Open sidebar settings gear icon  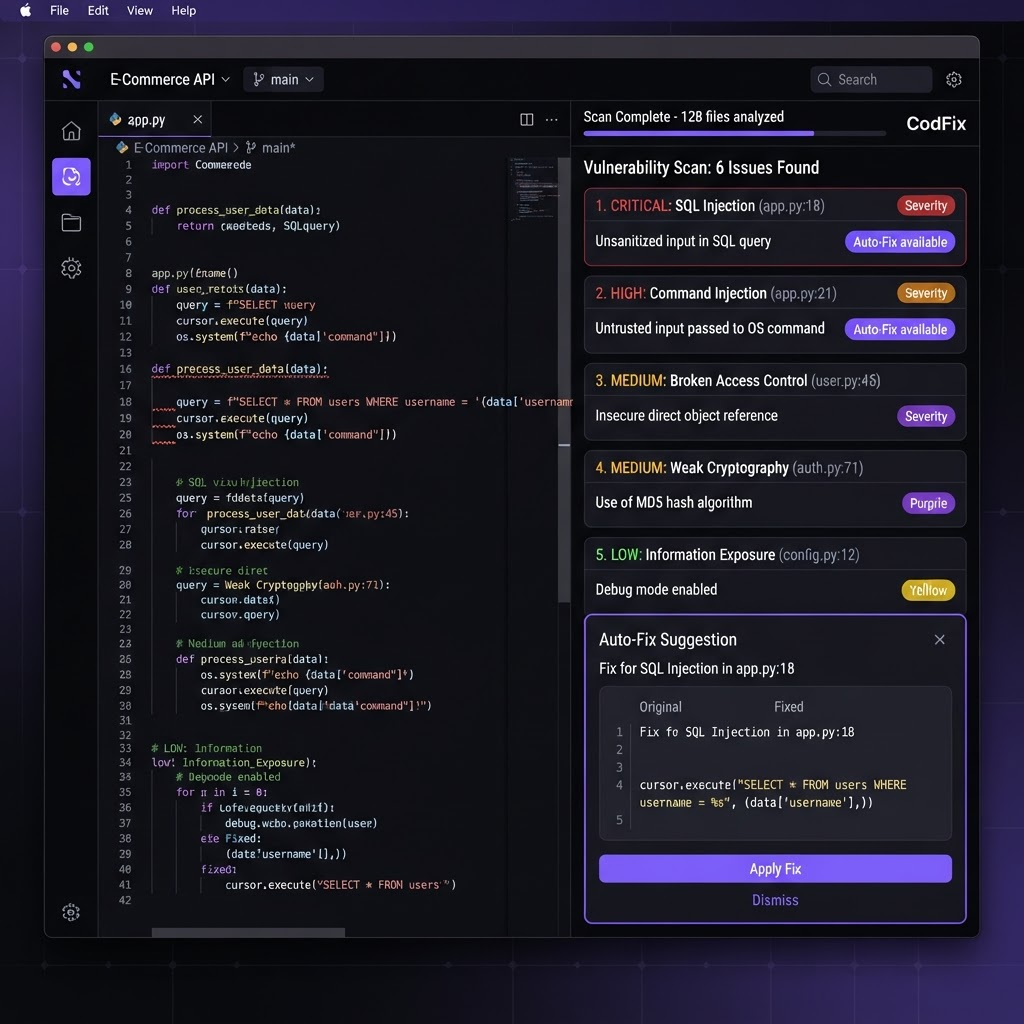71,268
